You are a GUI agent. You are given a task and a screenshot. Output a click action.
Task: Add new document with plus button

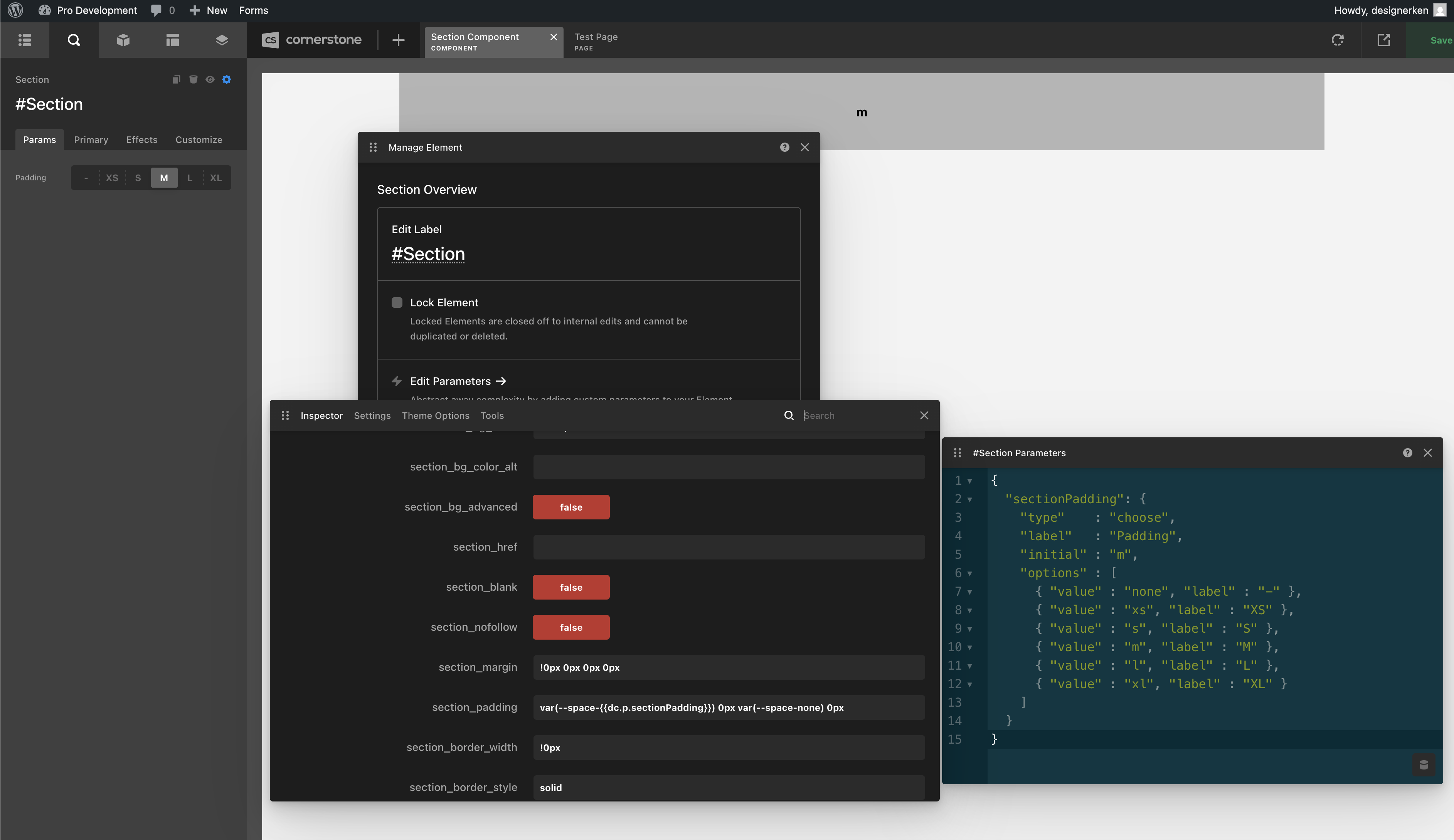[x=398, y=40]
